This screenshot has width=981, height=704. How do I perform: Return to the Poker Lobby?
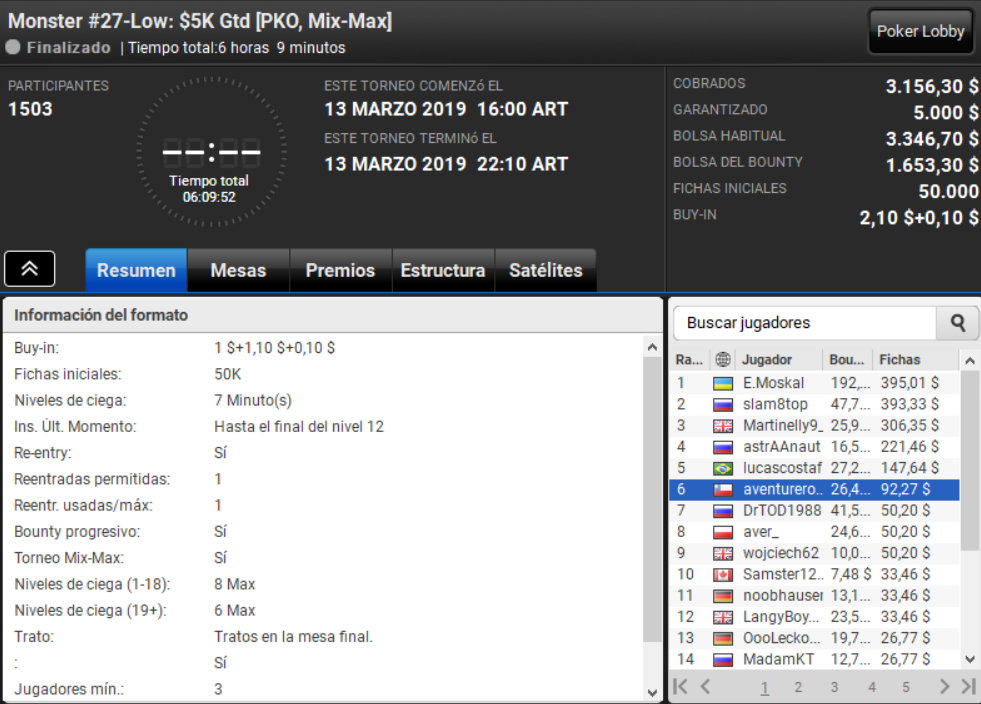pos(920,31)
